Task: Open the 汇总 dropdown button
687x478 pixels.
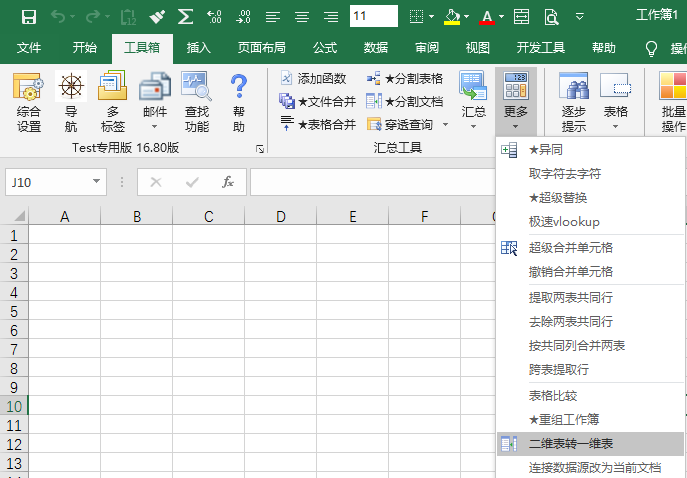Action: [x=473, y=102]
